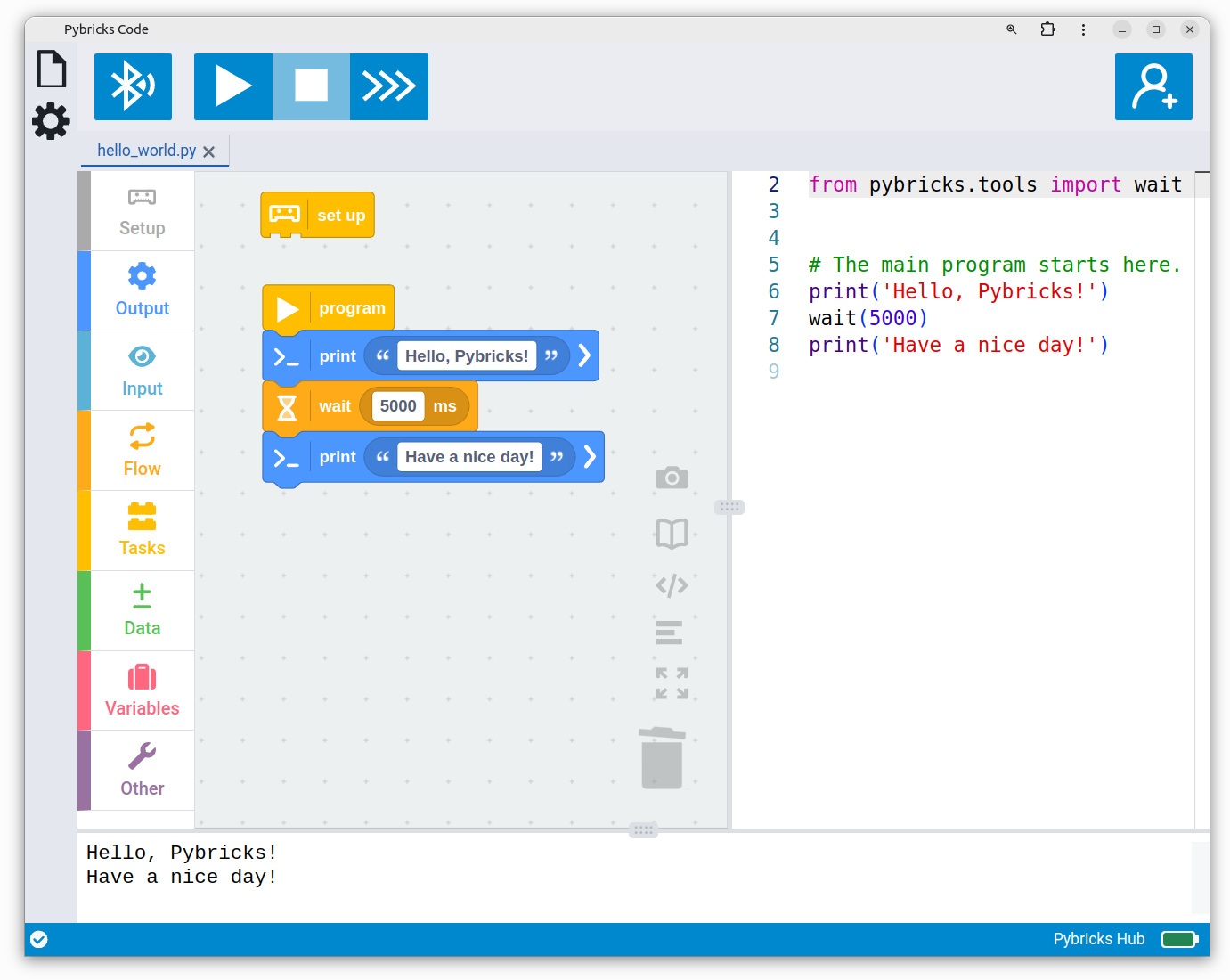
Task: Click the zoom to fit icon
Action: pos(672,683)
